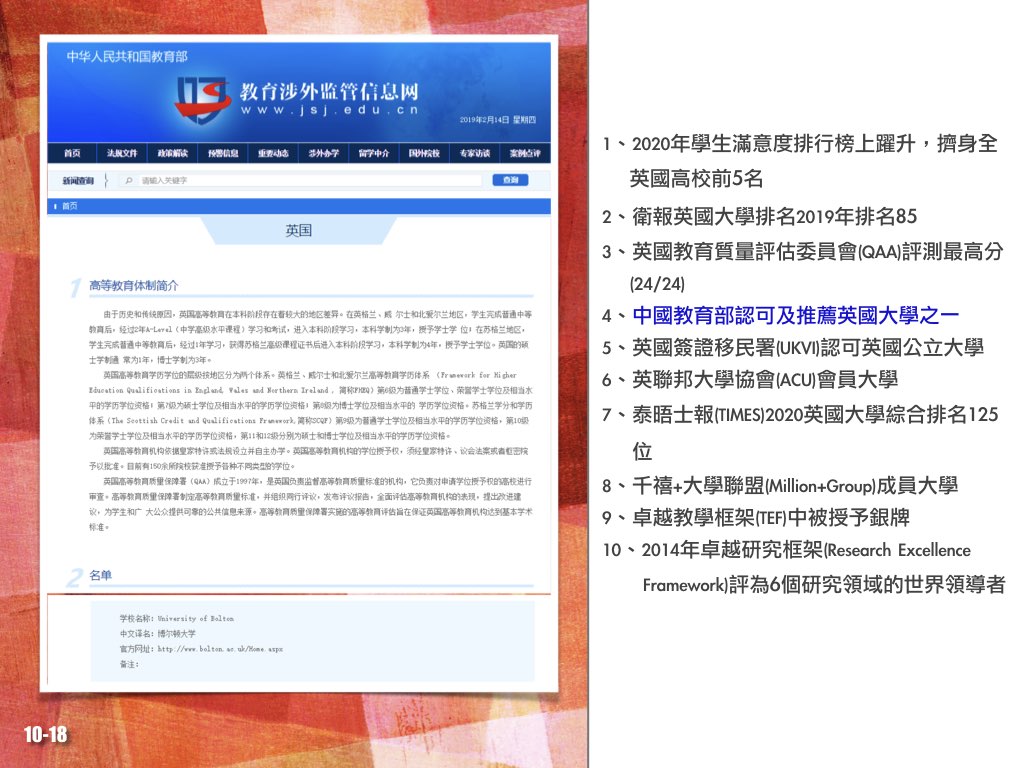Open the 重要动态 navigation item
This screenshot has height=768, width=1024.
[x=273, y=153]
